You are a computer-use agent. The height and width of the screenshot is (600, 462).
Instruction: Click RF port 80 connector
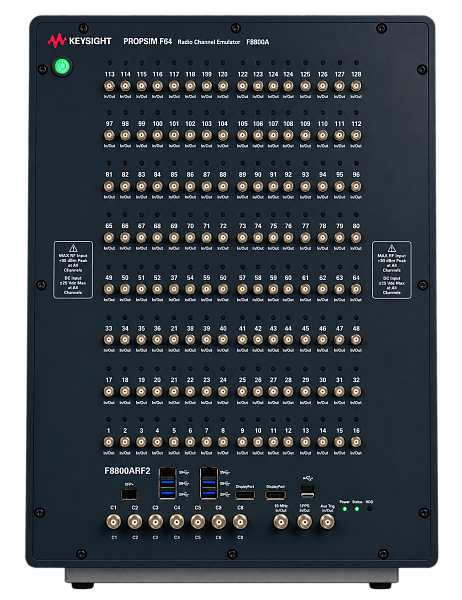tap(356, 238)
